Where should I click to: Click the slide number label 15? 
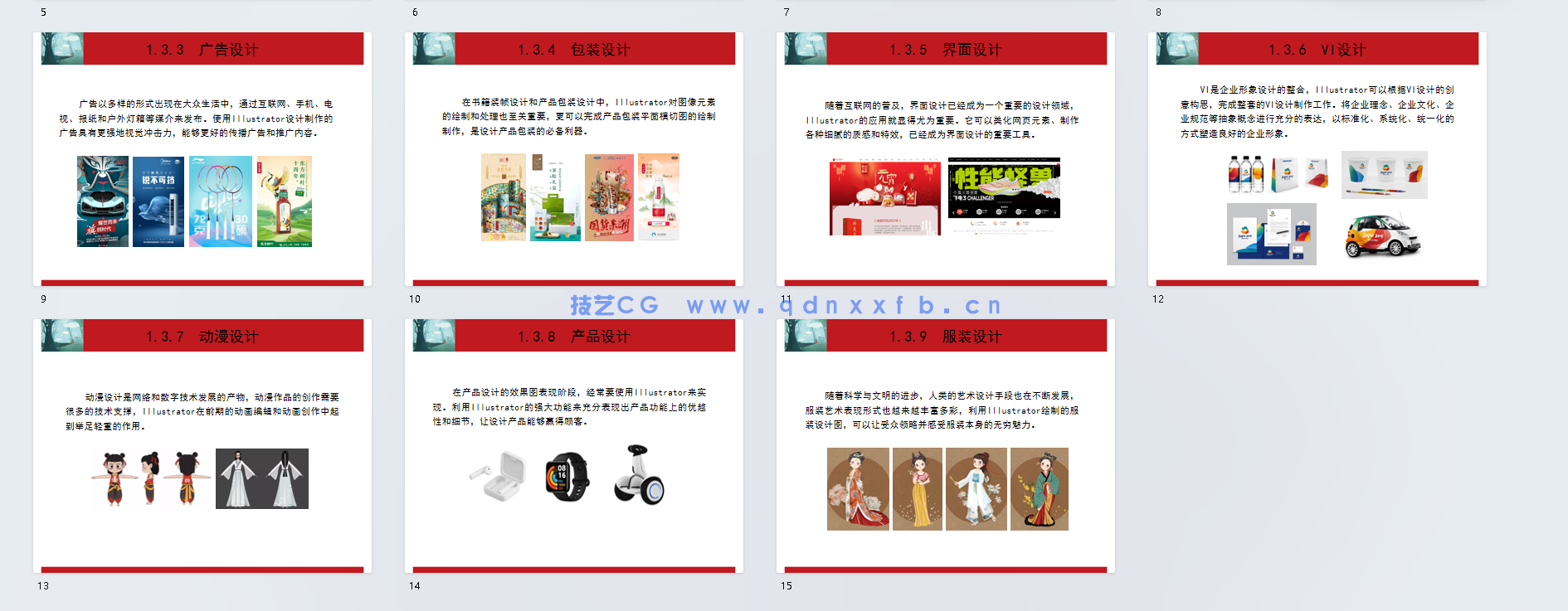(x=786, y=586)
